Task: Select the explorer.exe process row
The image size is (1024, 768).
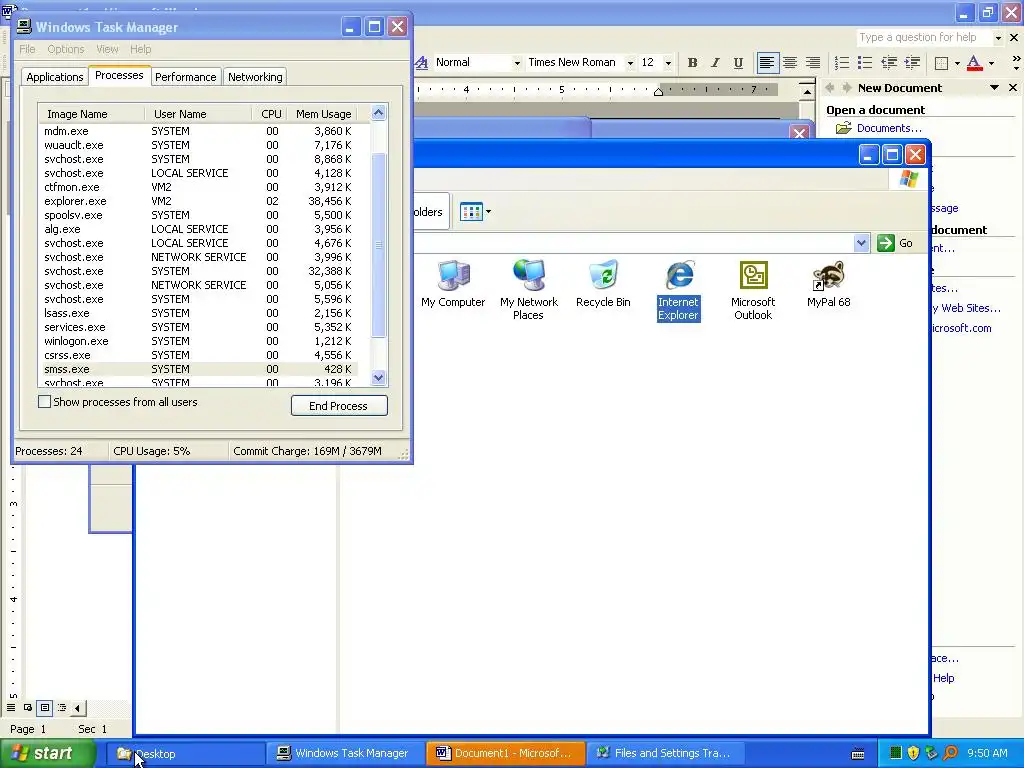Action: [199, 201]
